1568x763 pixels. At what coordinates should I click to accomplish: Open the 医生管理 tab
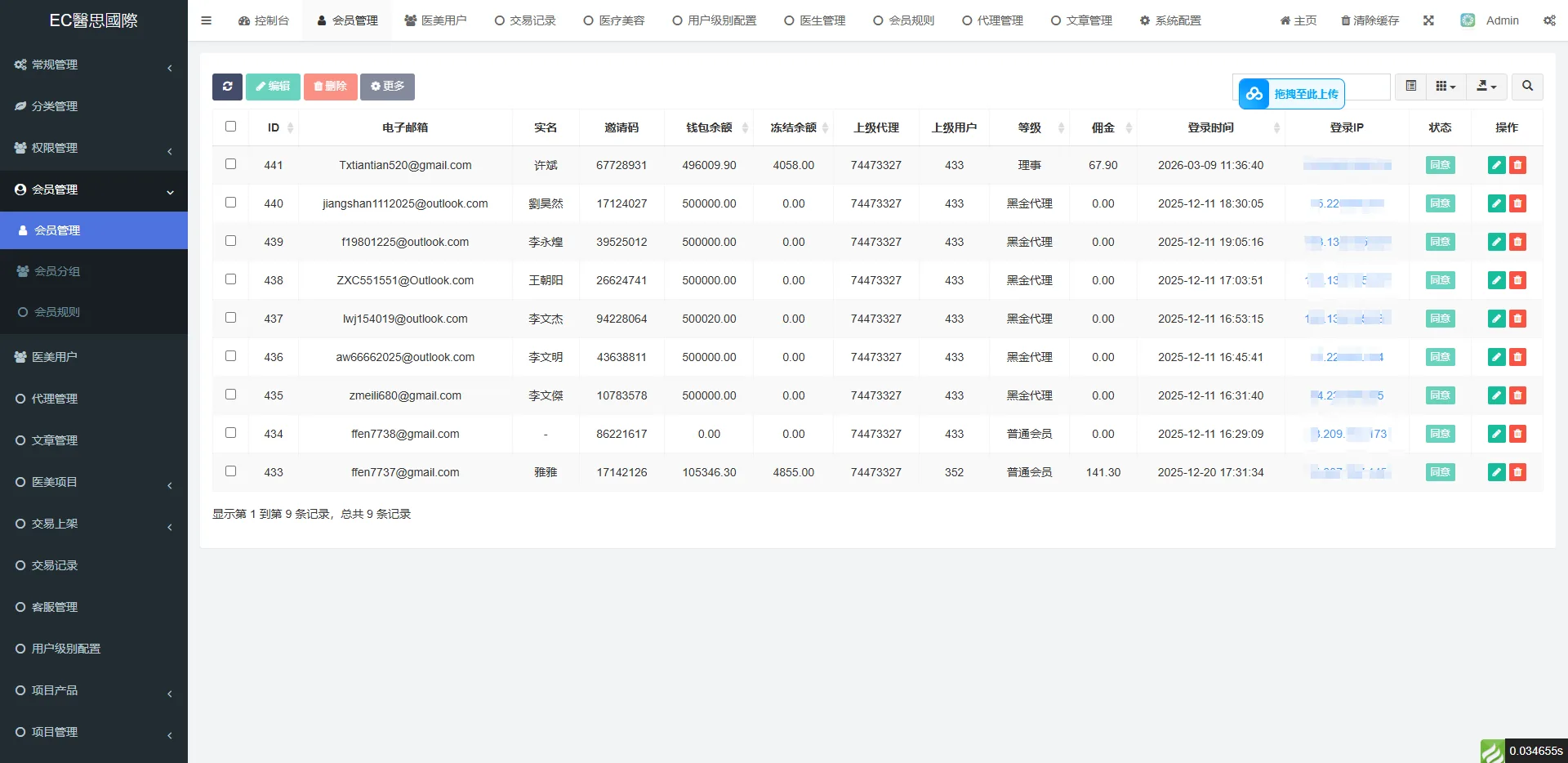814,20
